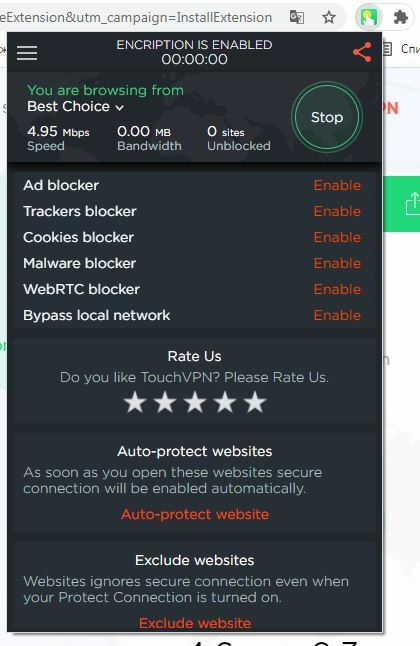Click the orange share icon

362,52
